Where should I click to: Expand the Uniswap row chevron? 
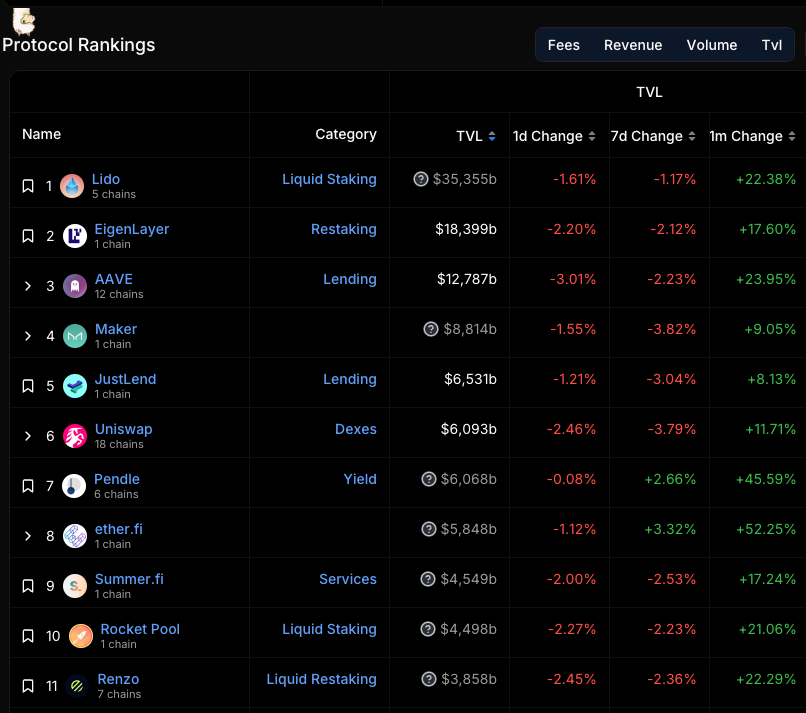click(28, 436)
